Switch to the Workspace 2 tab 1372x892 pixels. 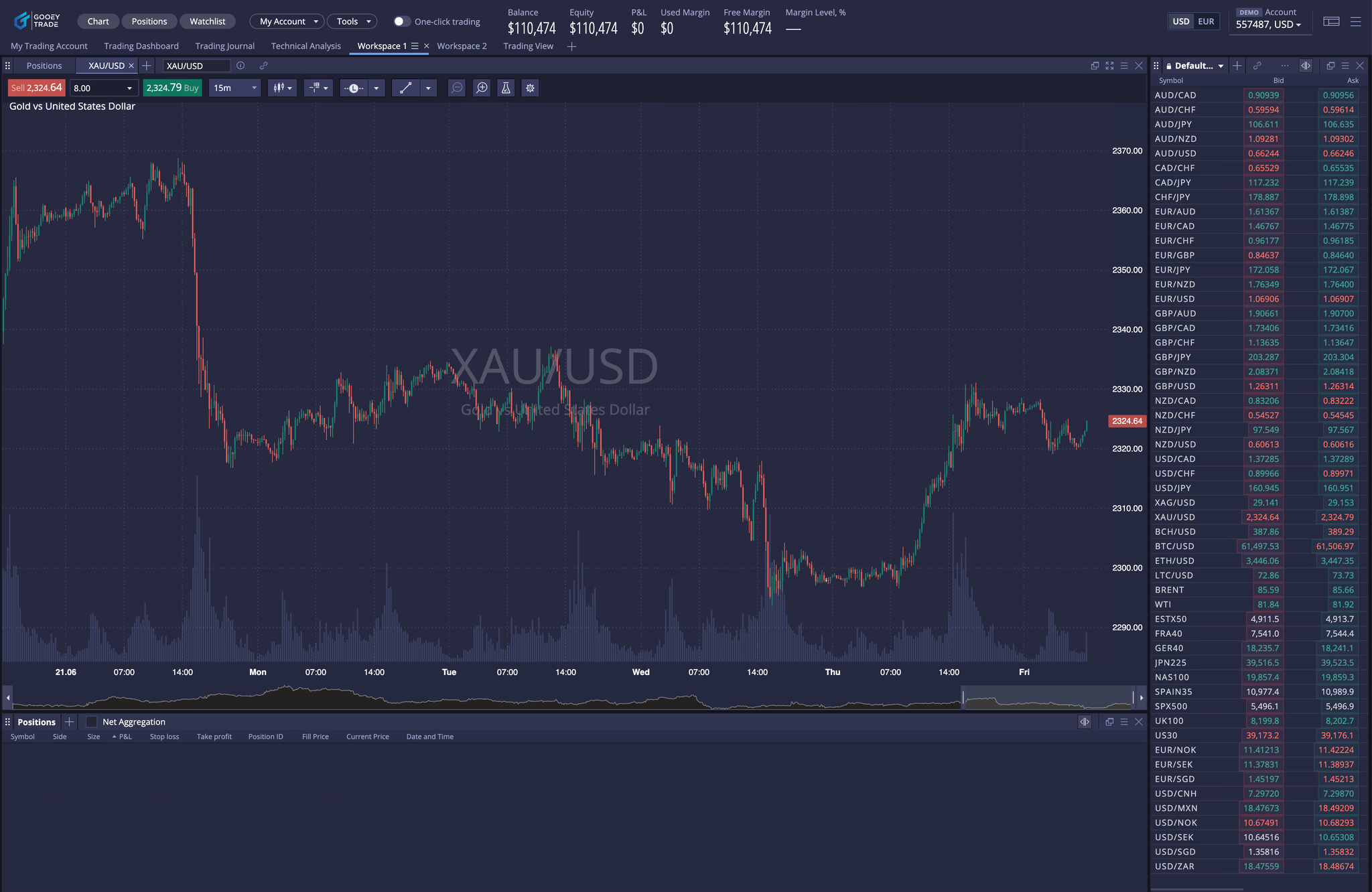pyautogui.click(x=462, y=46)
